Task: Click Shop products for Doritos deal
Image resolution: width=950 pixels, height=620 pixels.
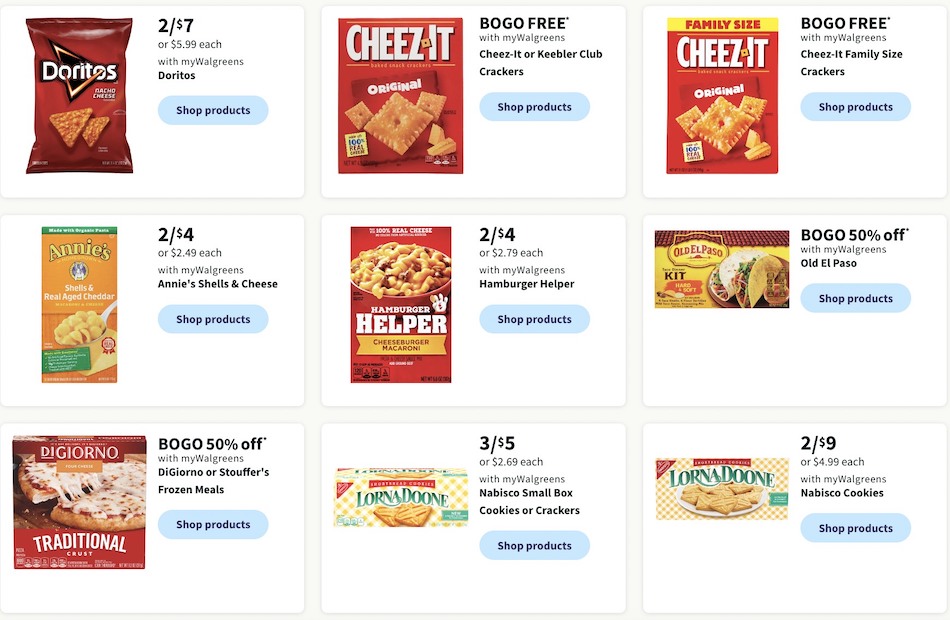Action: (x=213, y=110)
